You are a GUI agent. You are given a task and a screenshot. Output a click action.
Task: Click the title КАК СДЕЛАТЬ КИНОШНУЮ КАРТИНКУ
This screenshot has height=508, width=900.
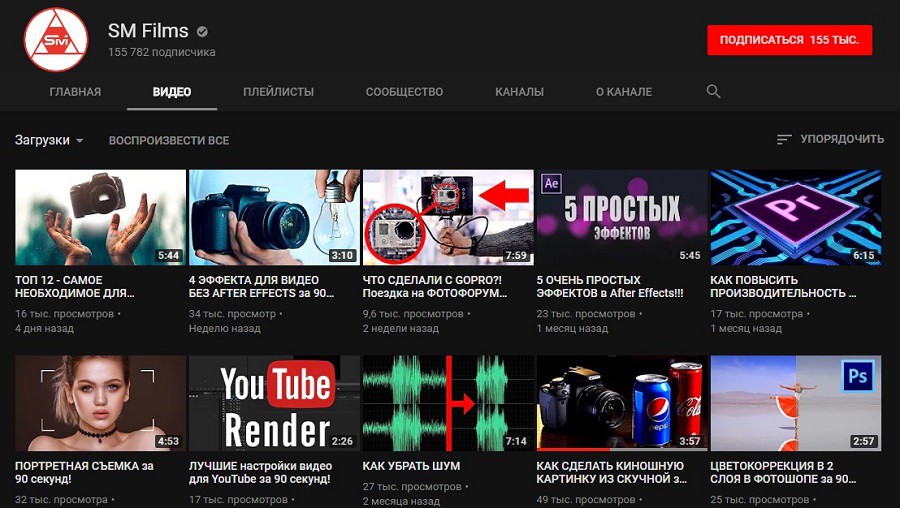[x=612, y=472]
